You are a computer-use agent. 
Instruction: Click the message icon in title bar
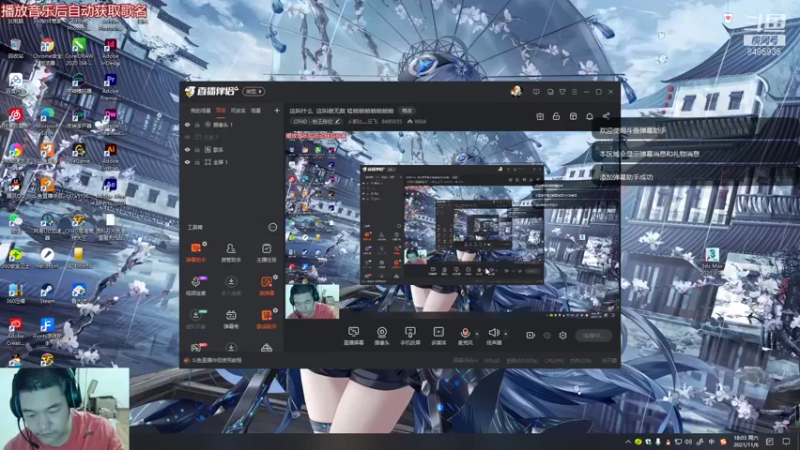pyautogui.click(x=536, y=92)
